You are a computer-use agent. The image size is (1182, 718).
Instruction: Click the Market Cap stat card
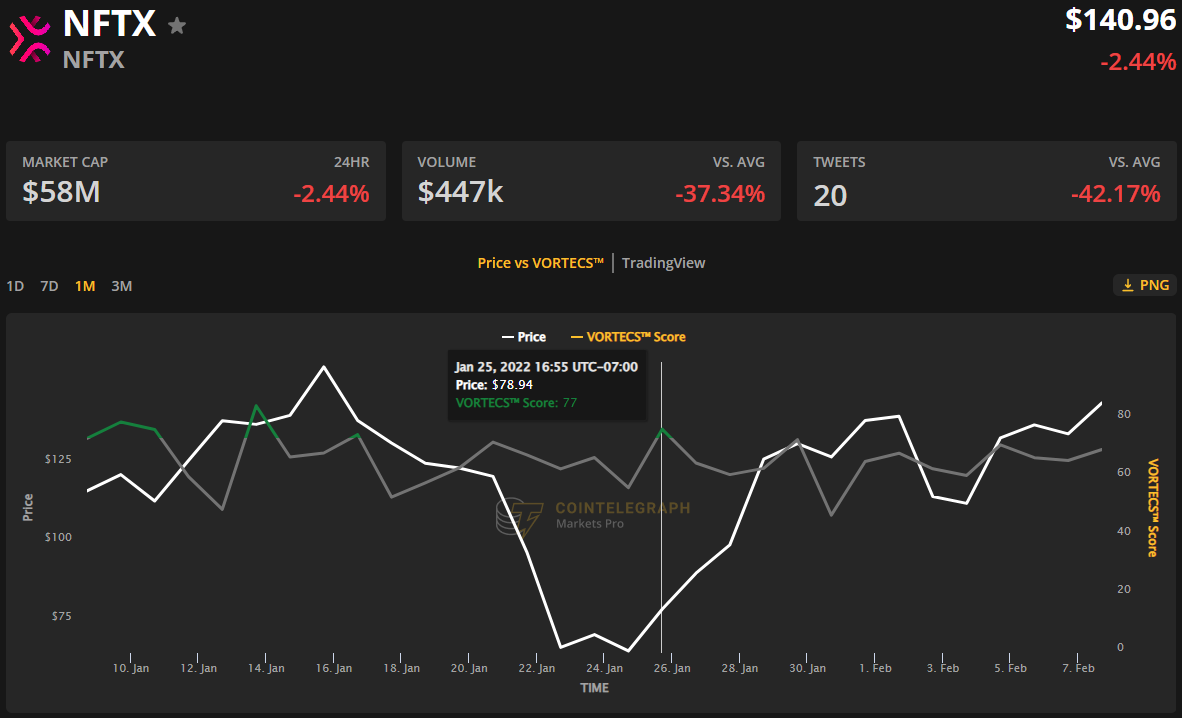pyautogui.click(x=196, y=181)
